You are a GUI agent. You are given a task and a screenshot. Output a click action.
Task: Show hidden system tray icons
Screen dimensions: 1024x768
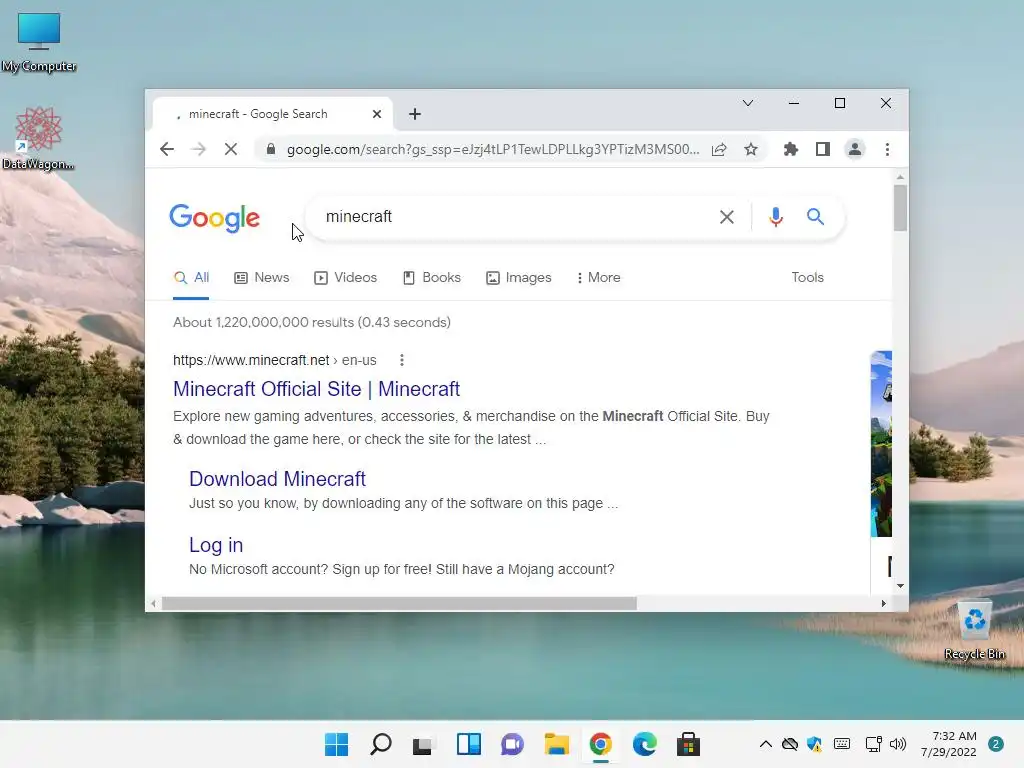pyautogui.click(x=765, y=744)
